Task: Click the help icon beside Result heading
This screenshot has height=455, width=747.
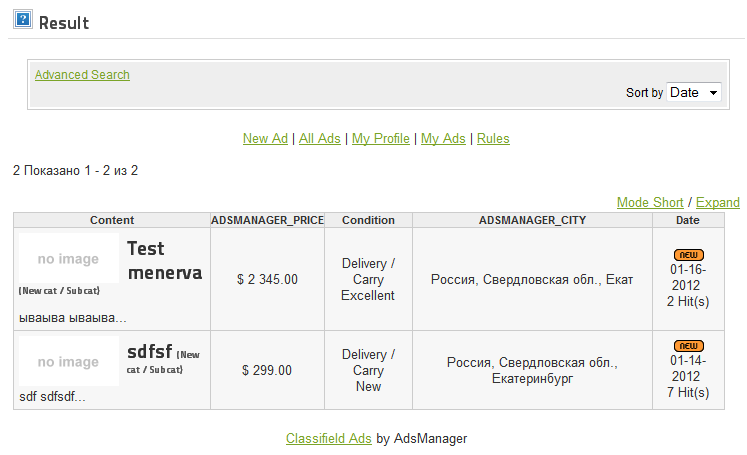Action: click(22, 19)
